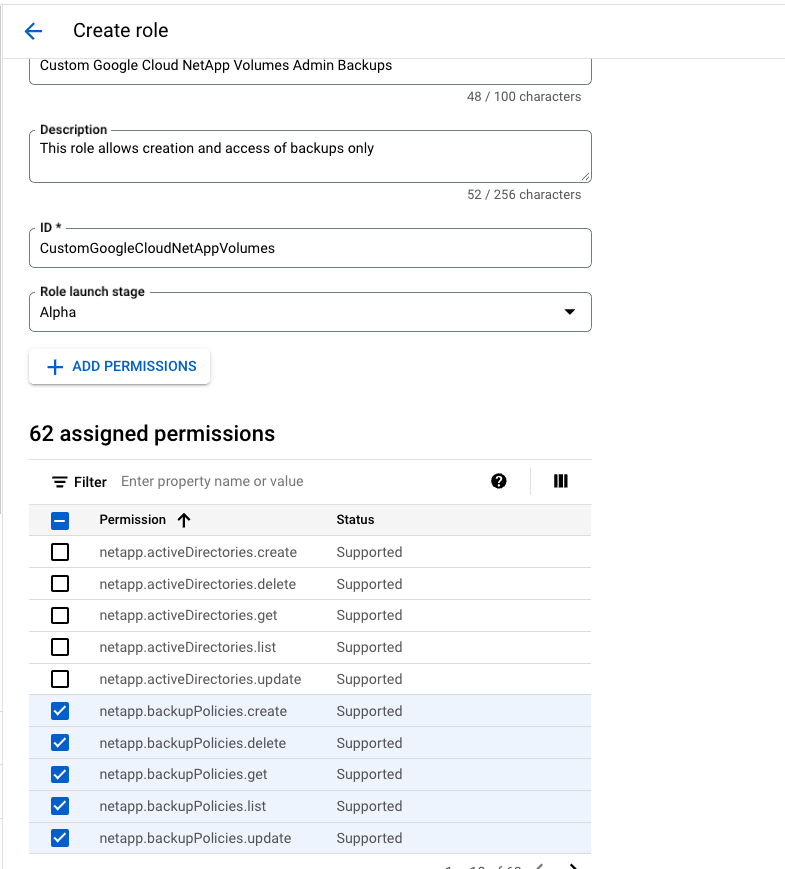Click the plus icon on Add Permissions
Viewport: 785px width, 869px height.
pyautogui.click(x=55, y=367)
